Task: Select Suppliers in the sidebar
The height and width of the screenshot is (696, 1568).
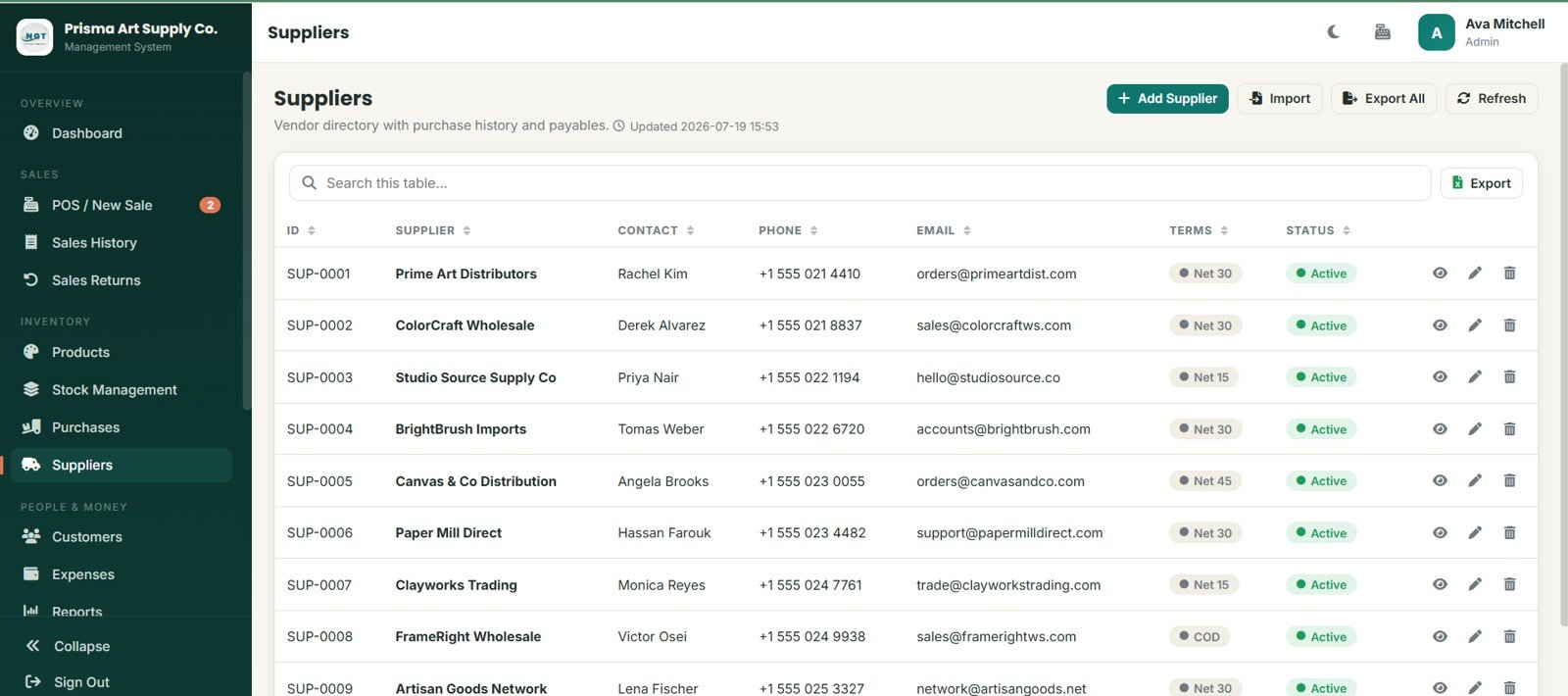Action: [x=122, y=465]
